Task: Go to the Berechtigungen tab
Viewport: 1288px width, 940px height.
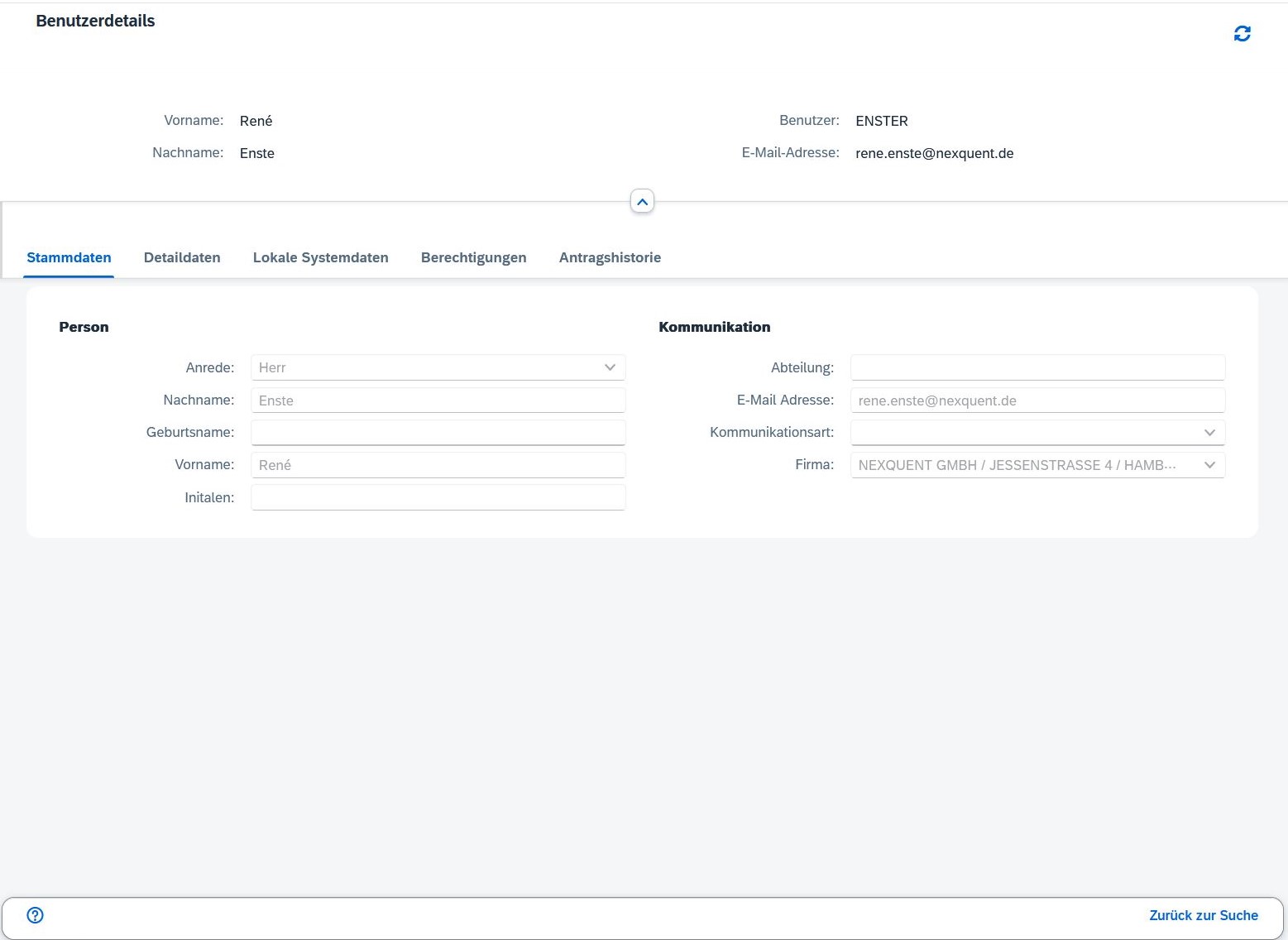Action: [x=473, y=257]
